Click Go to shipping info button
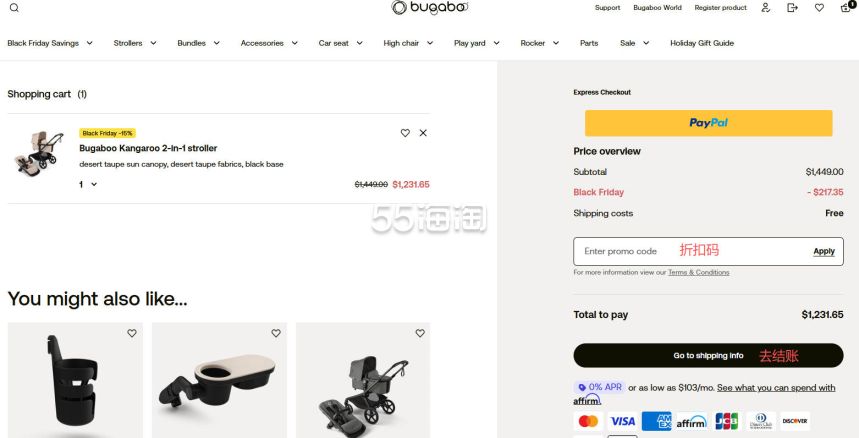The image size is (859, 438). coord(708,355)
